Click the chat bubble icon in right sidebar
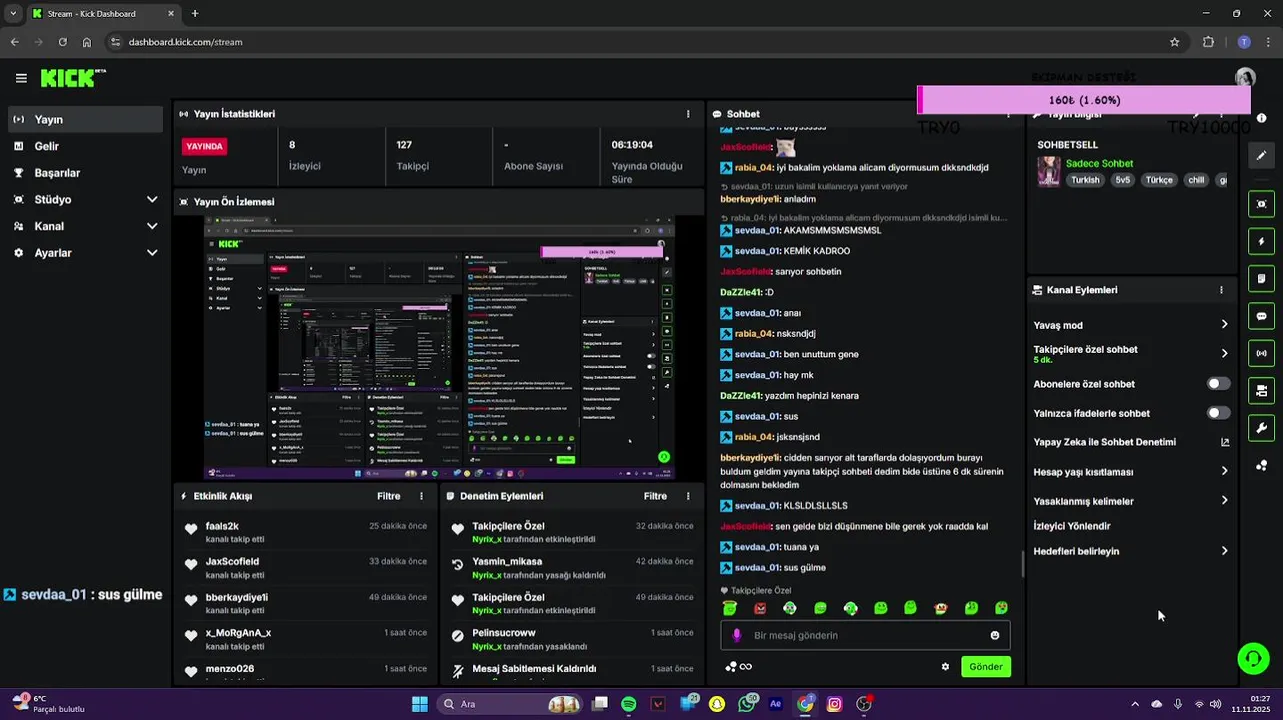1283x720 pixels. (x=1261, y=316)
